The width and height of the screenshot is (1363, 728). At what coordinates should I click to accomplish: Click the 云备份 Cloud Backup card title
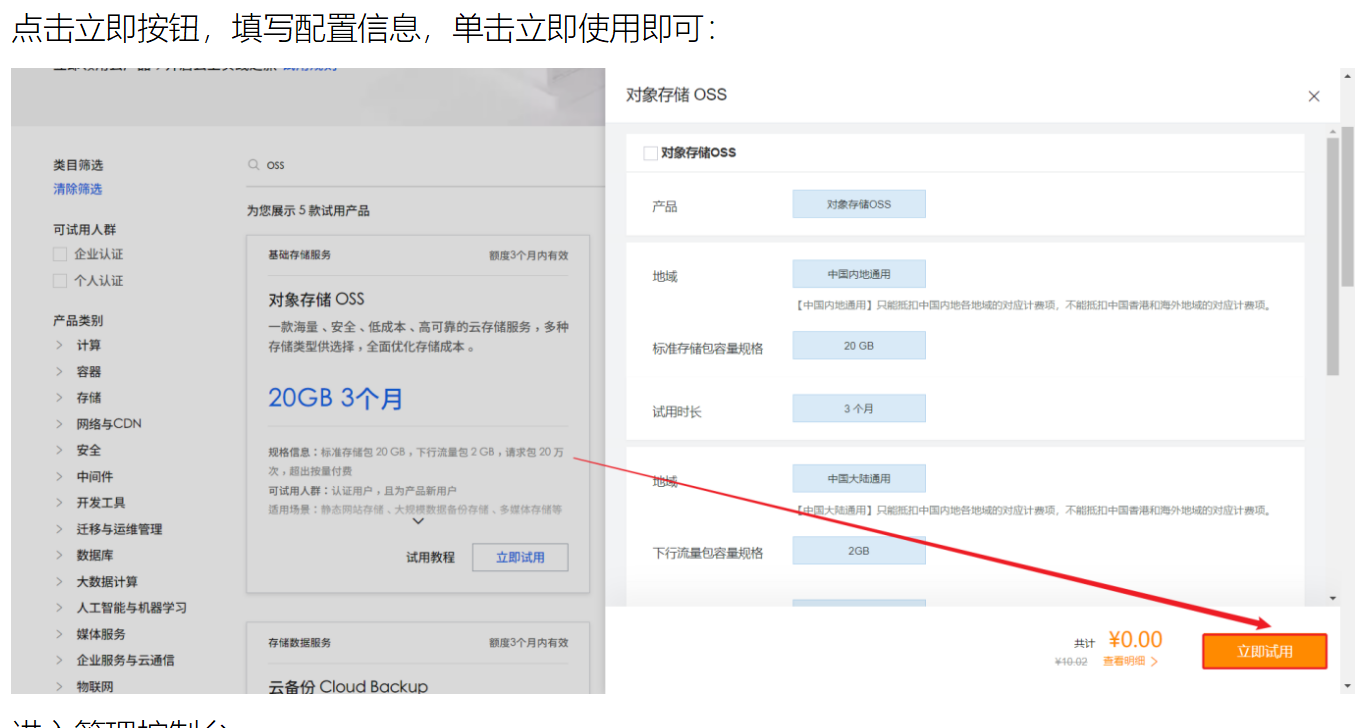[348, 686]
